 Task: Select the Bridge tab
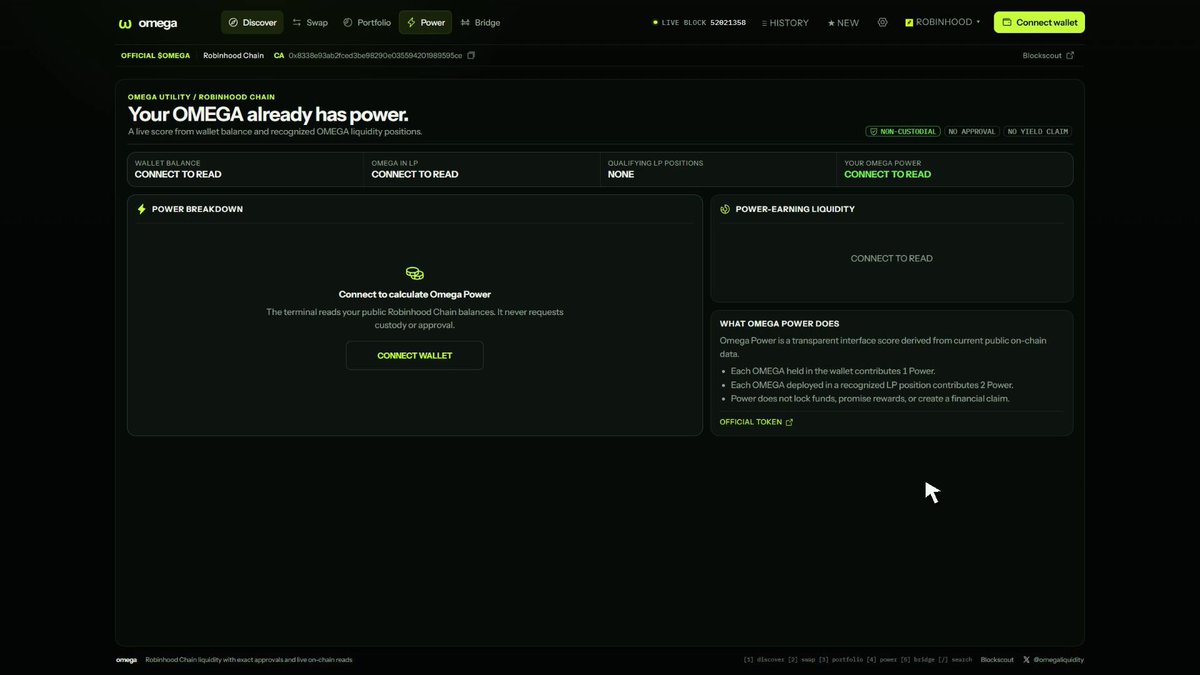[x=481, y=22]
